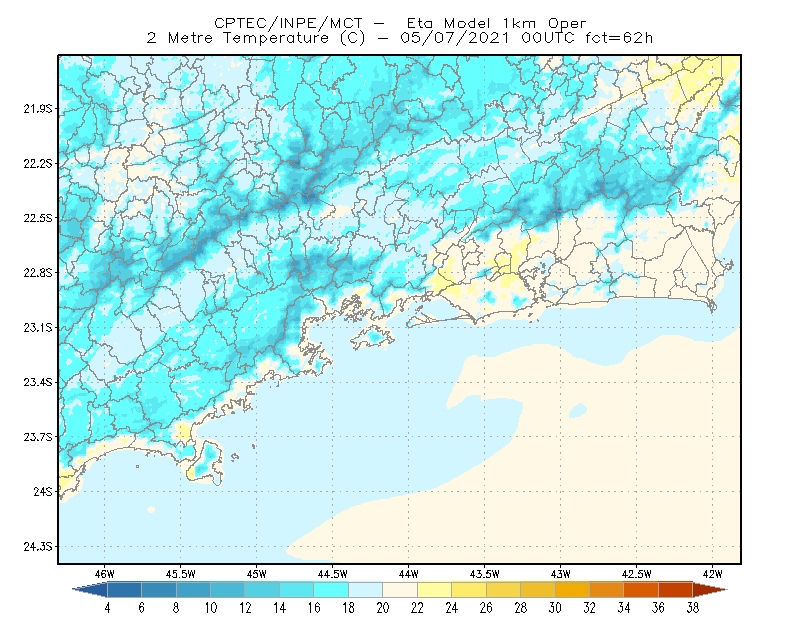
Task: Click the legend swatch between 32 and 34
Action: tap(607, 590)
